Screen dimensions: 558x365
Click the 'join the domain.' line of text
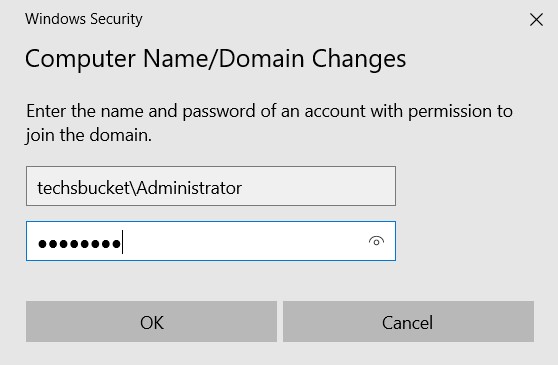coord(89,136)
